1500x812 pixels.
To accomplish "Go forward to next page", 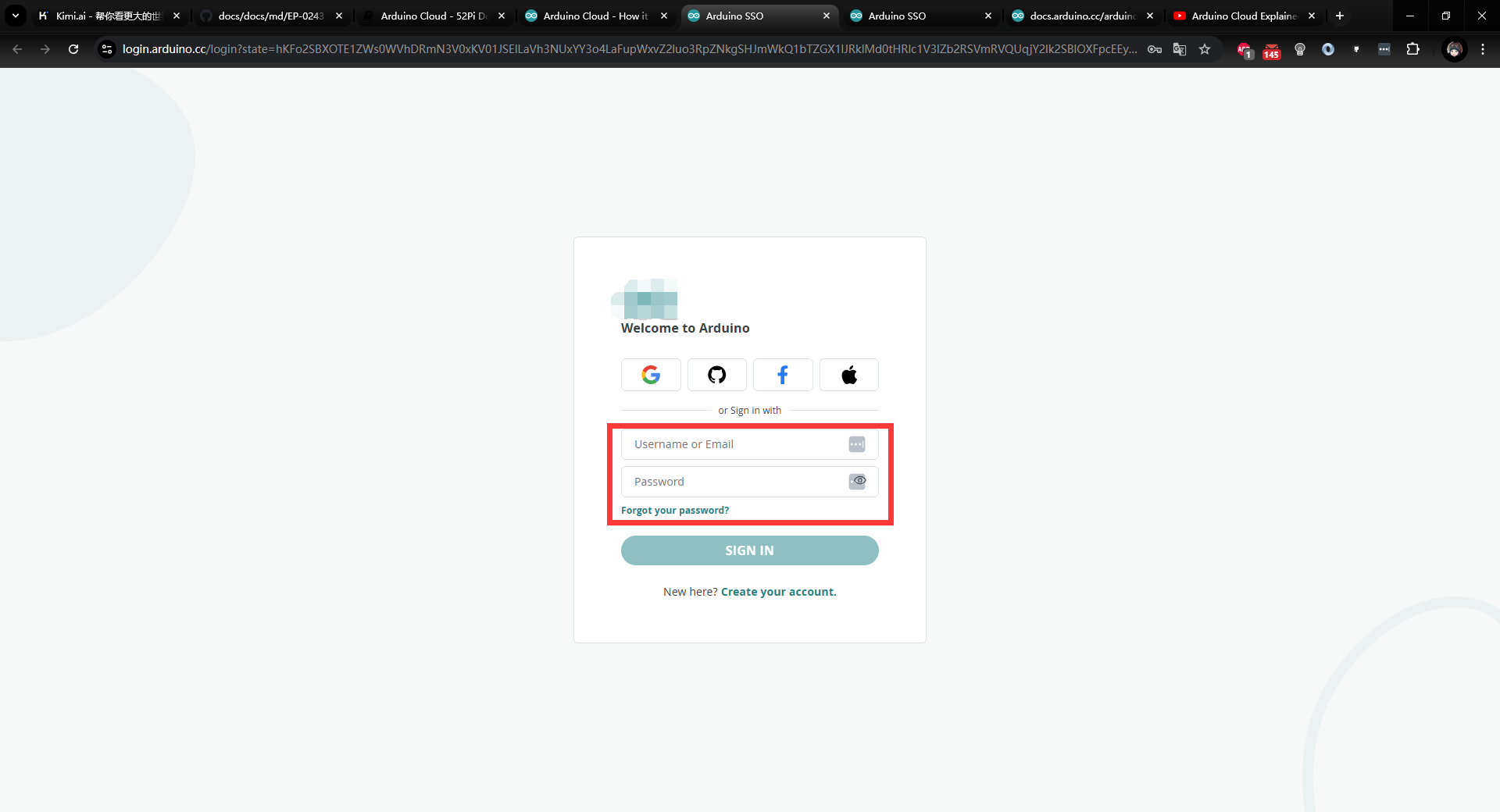I will coord(45,49).
